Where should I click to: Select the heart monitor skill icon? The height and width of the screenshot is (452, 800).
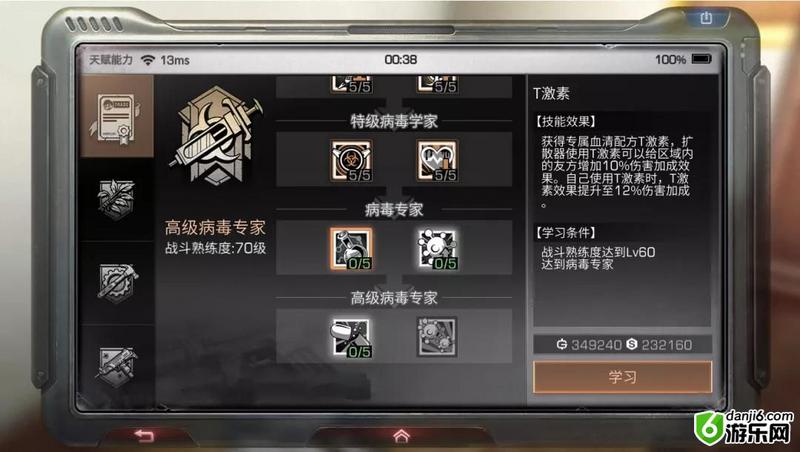[437, 161]
